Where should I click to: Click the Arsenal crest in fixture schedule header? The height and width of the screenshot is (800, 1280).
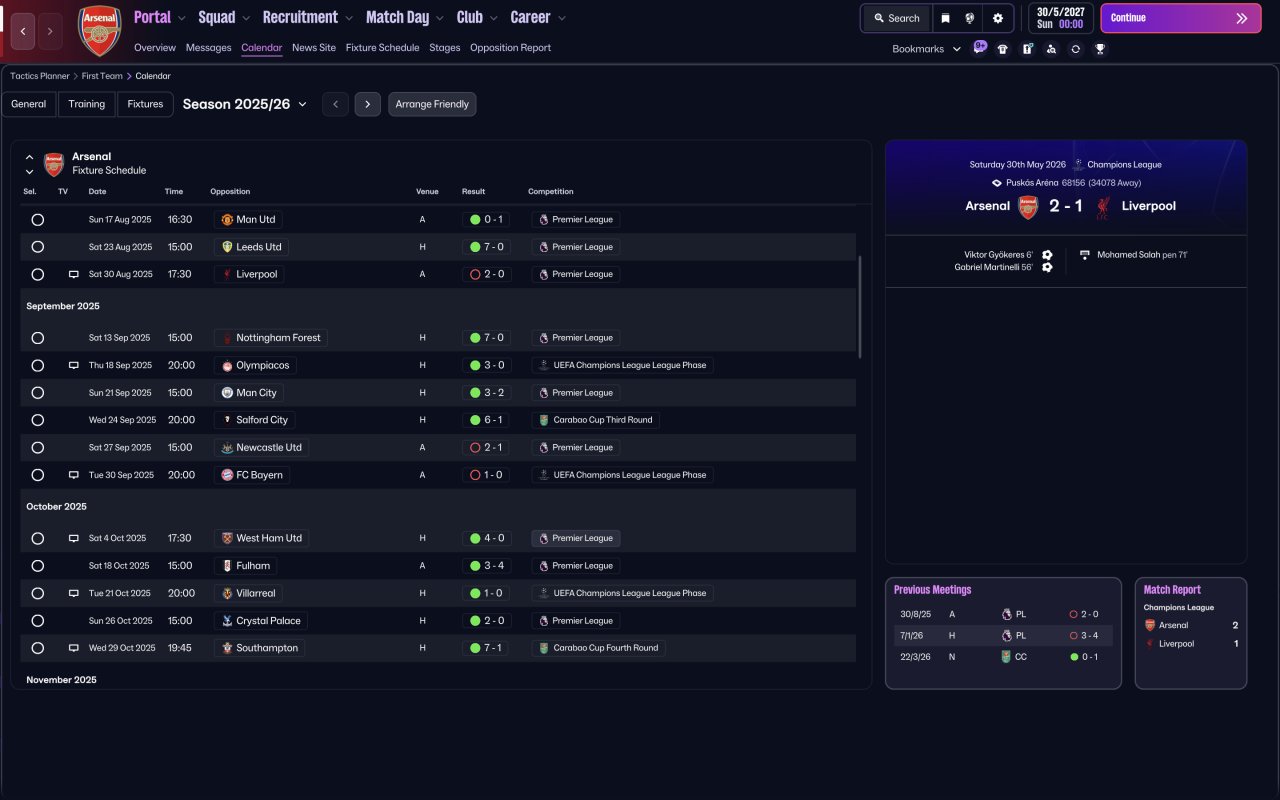(54, 164)
